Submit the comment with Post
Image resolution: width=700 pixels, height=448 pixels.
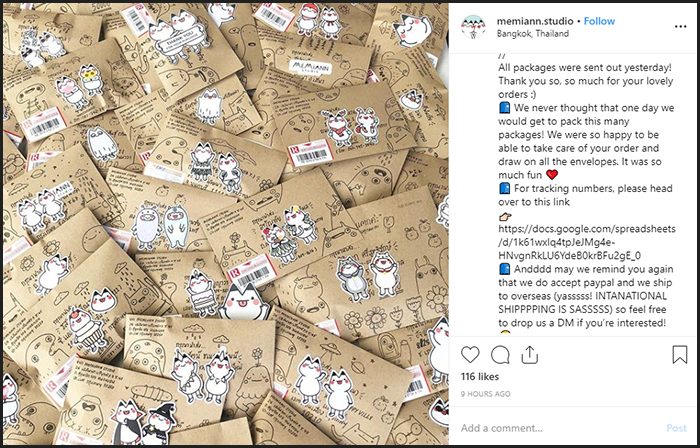676,428
